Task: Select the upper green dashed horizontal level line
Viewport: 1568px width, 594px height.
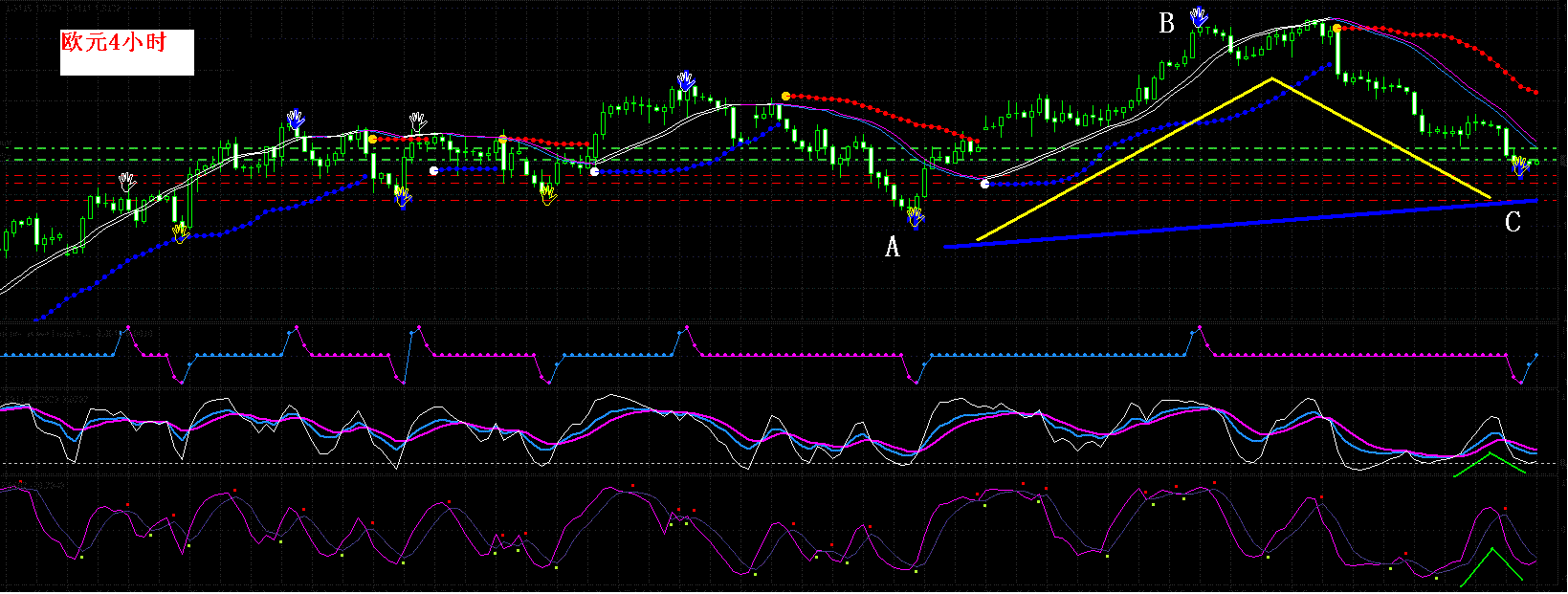Action: pyautogui.click(x=784, y=148)
